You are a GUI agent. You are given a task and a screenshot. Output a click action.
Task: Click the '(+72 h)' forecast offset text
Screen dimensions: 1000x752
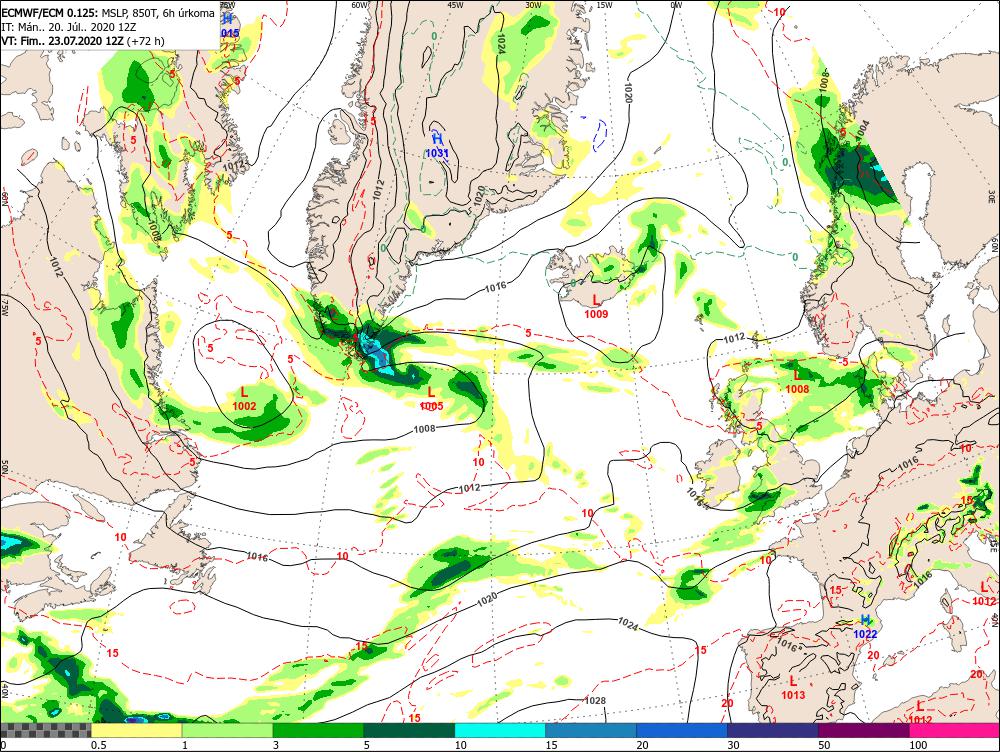pyautogui.click(x=146, y=41)
